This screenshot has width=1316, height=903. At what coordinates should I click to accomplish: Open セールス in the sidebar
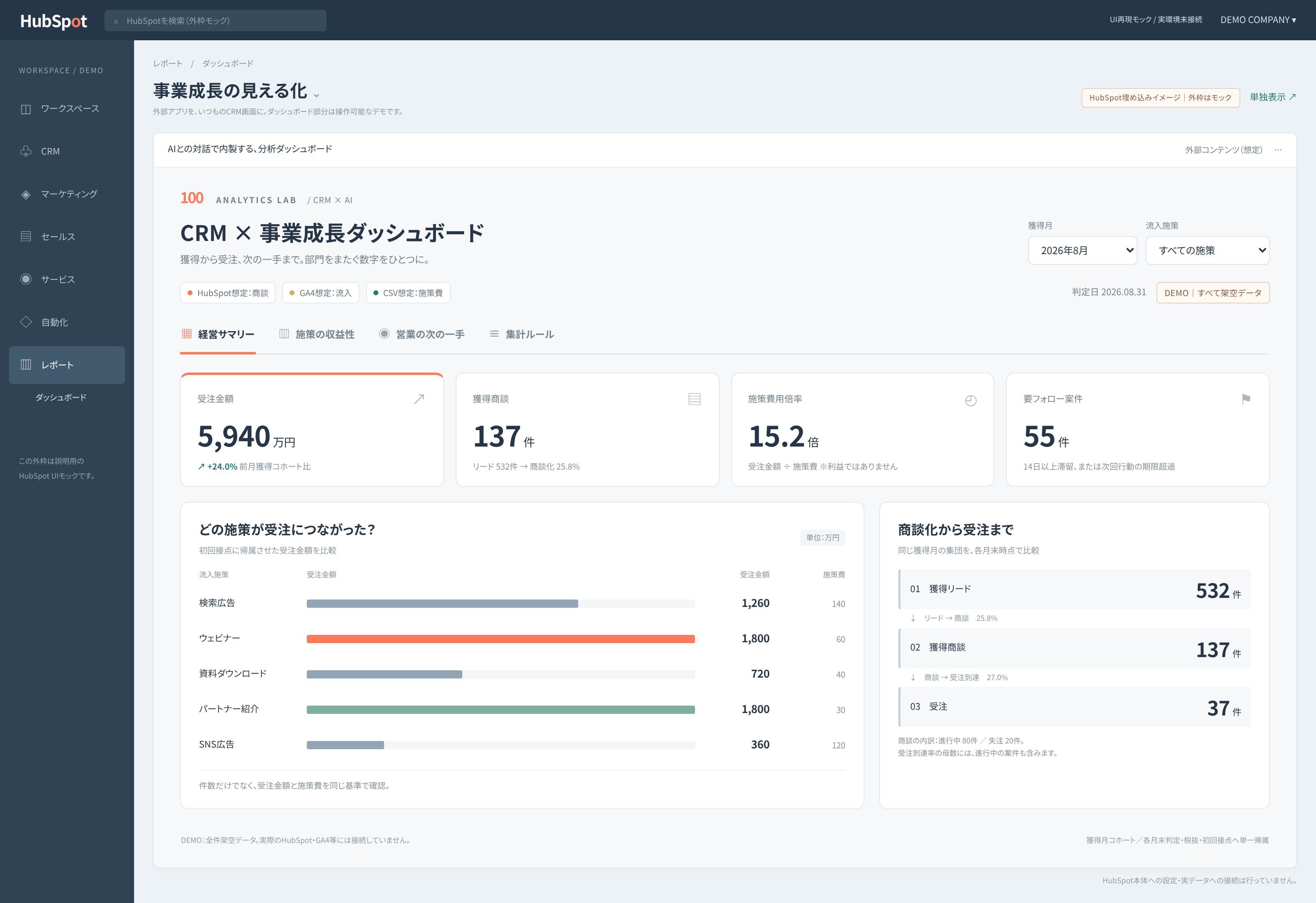[67, 237]
